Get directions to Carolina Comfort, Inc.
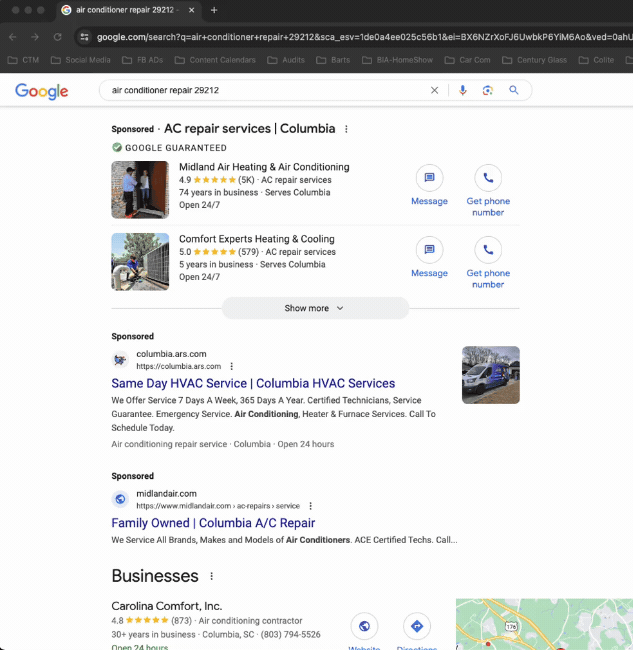The height and width of the screenshot is (650, 633). tap(417, 626)
